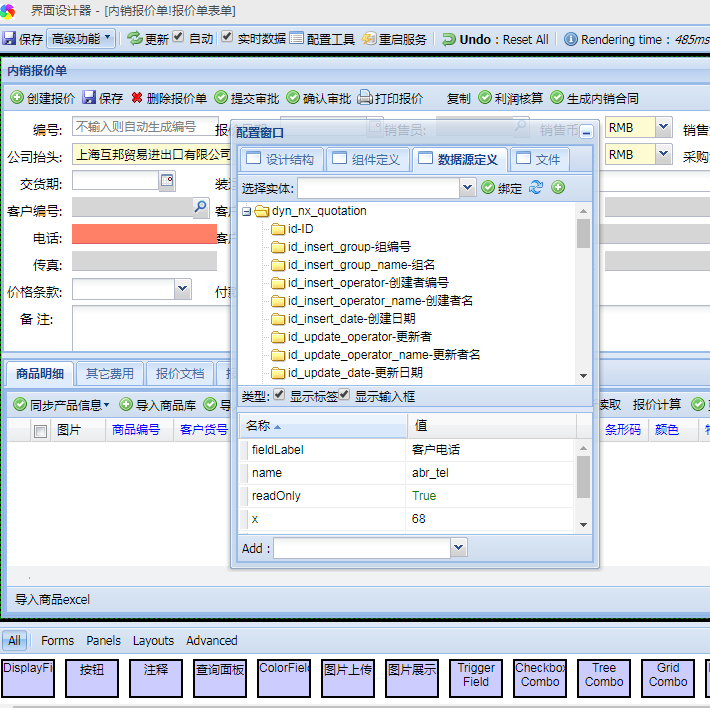Click the save icon in the top toolbar

(x=10, y=39)
